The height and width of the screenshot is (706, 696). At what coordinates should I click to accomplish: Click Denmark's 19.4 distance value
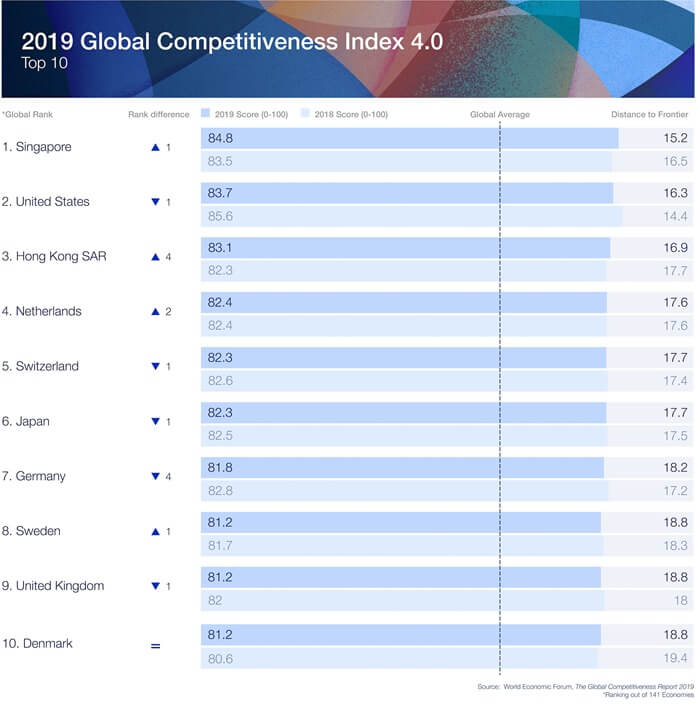tap(675, 658)
